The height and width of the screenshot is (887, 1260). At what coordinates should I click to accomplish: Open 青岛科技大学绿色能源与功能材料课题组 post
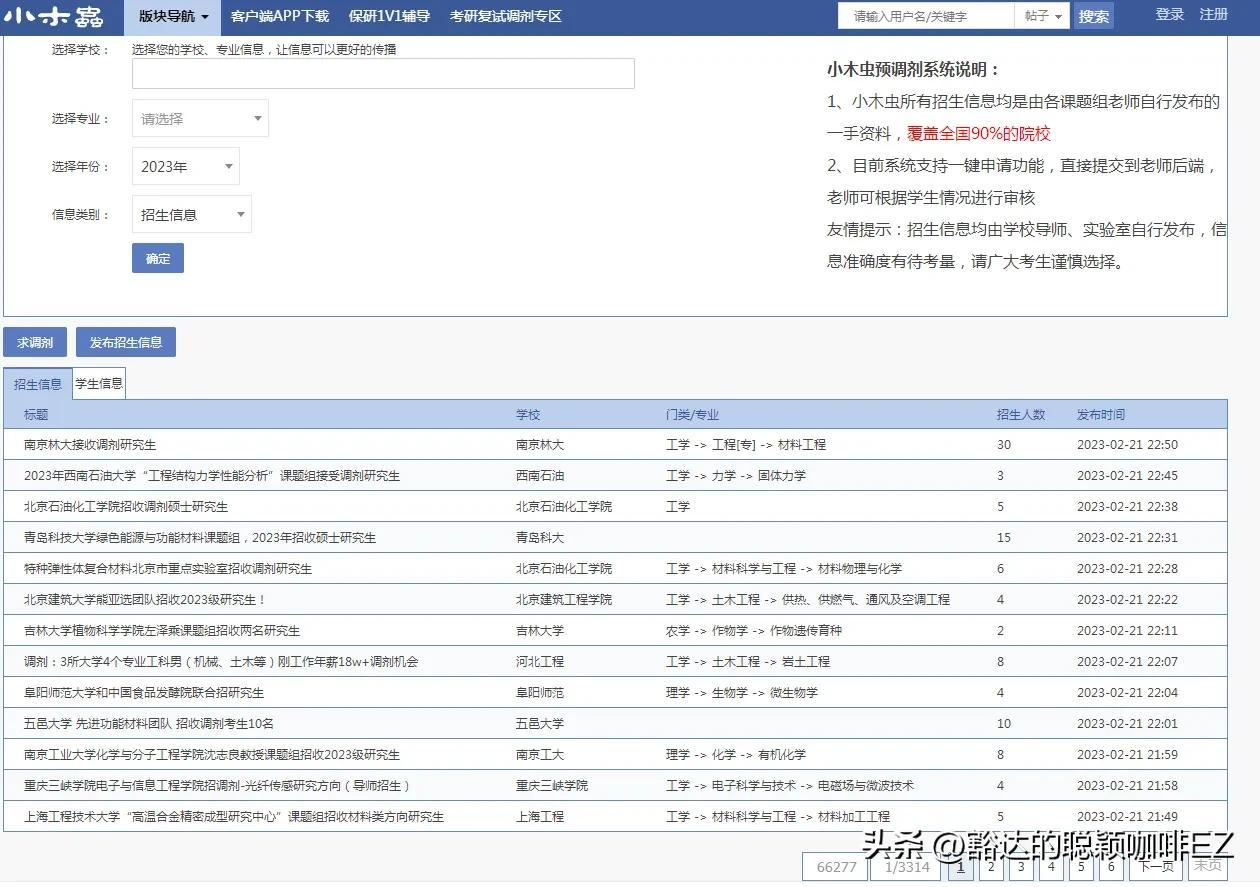coord(200,537)
